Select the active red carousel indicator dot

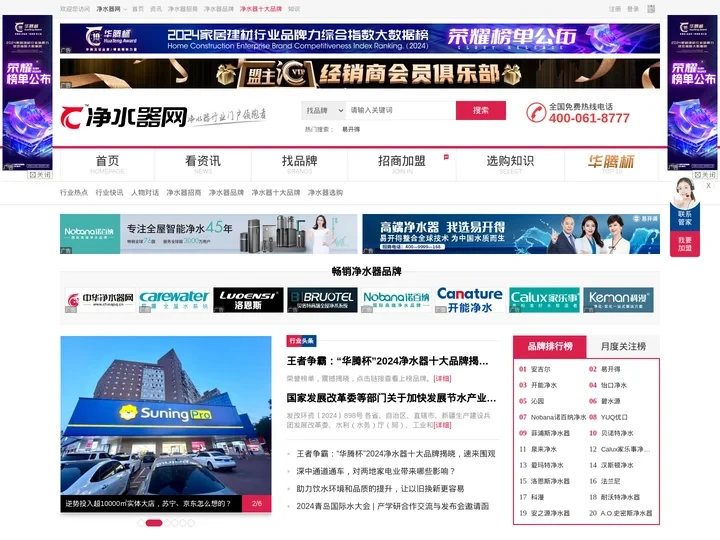(154, 523)
